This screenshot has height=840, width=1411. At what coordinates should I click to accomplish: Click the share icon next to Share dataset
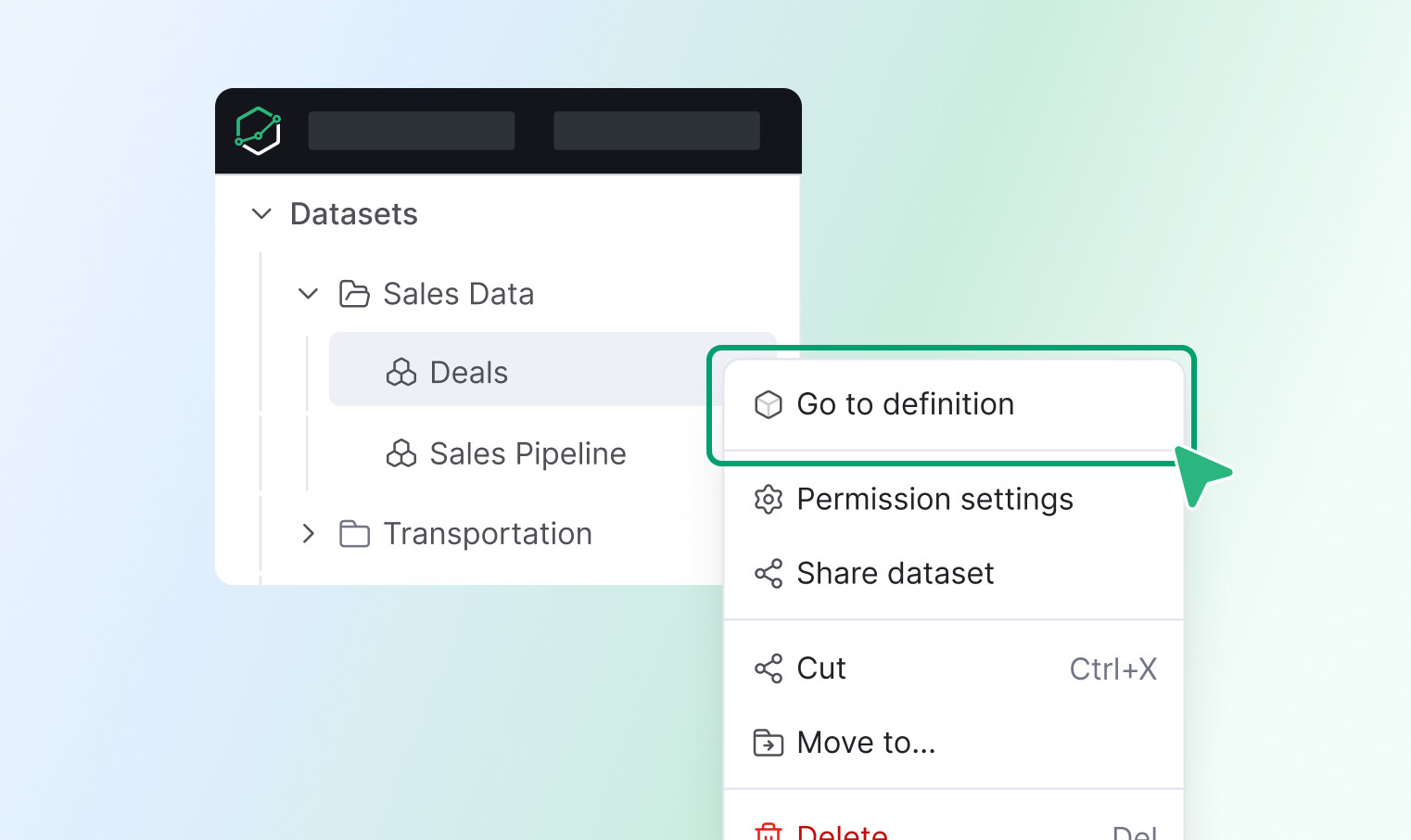[x=769, y=574]
